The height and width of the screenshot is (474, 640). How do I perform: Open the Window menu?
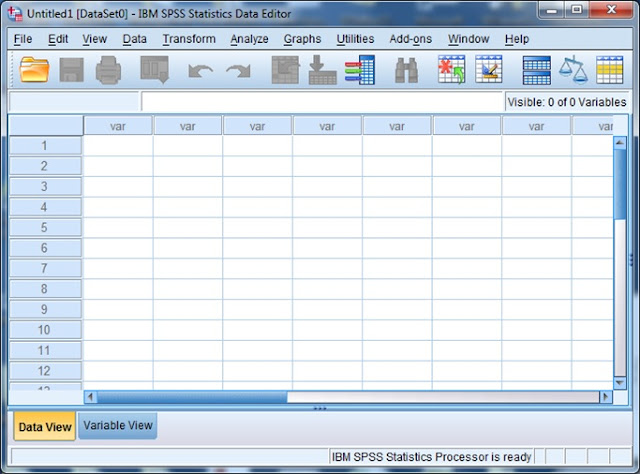coord(469,39)
